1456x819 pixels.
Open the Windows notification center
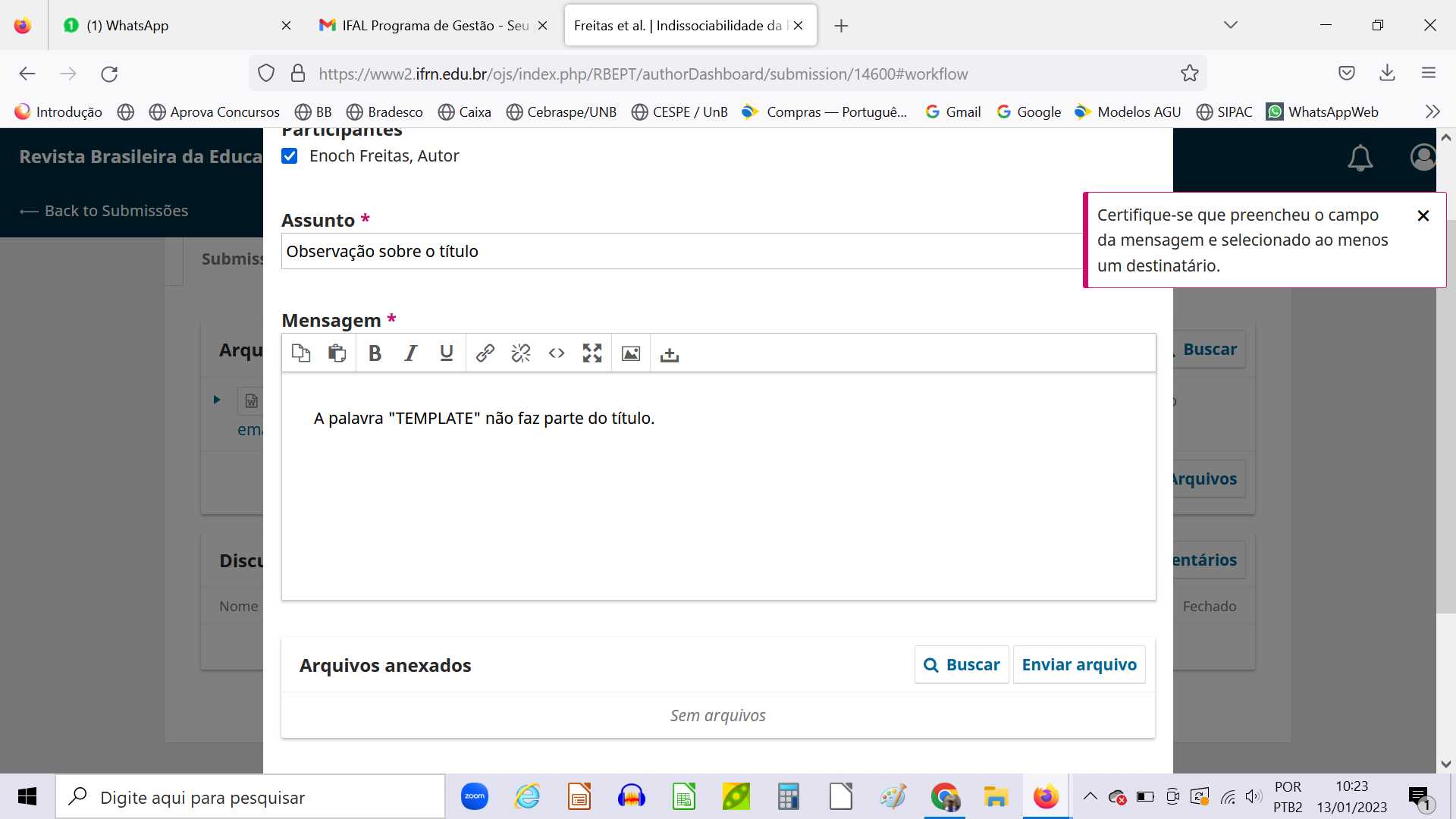coord(1420,797)
